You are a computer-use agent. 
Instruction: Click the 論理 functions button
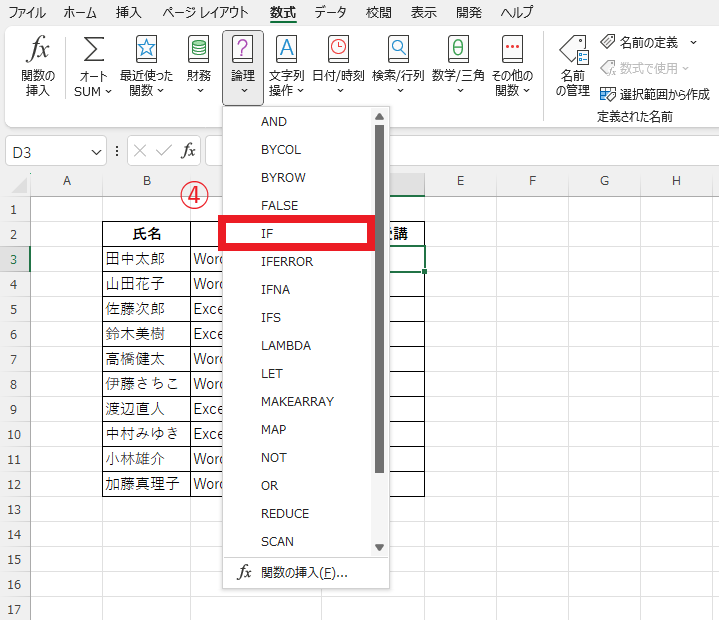243,67
